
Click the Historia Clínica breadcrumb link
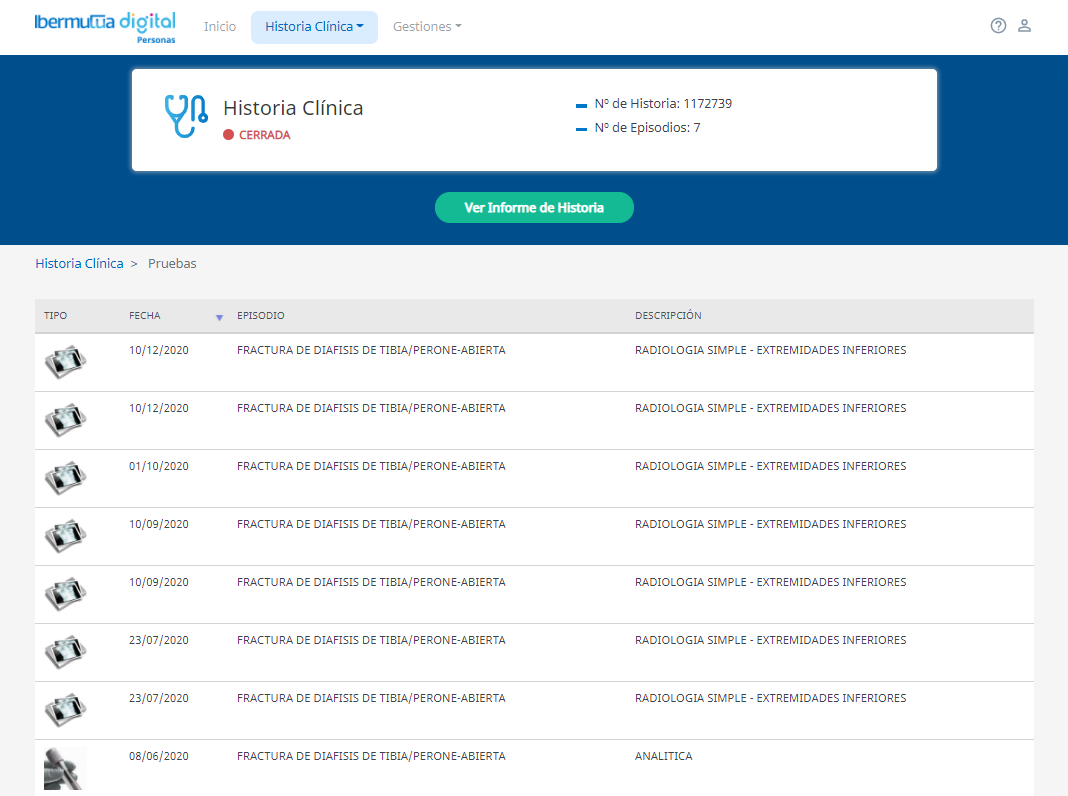click(x=79, y=264)
